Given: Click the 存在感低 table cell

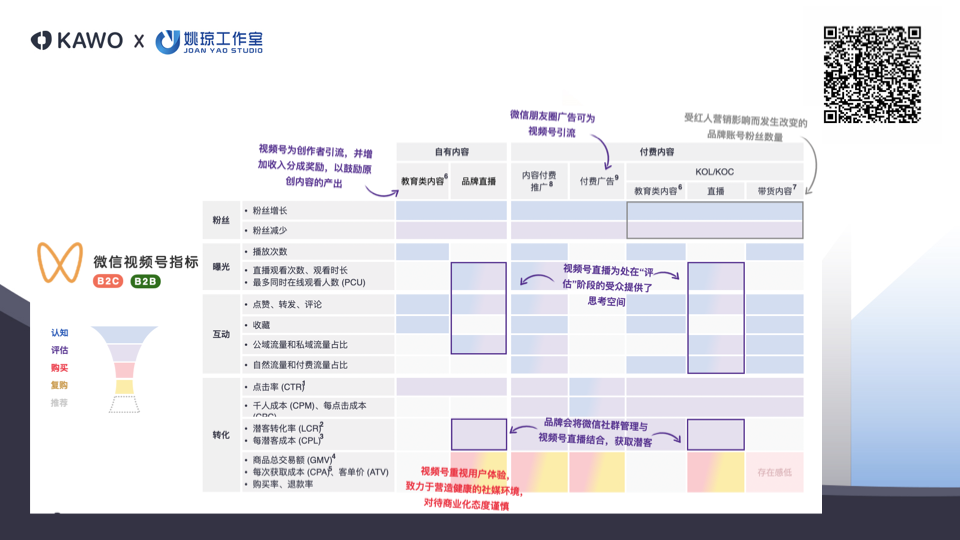Looking at the screenshot, I should coord(774,472).
